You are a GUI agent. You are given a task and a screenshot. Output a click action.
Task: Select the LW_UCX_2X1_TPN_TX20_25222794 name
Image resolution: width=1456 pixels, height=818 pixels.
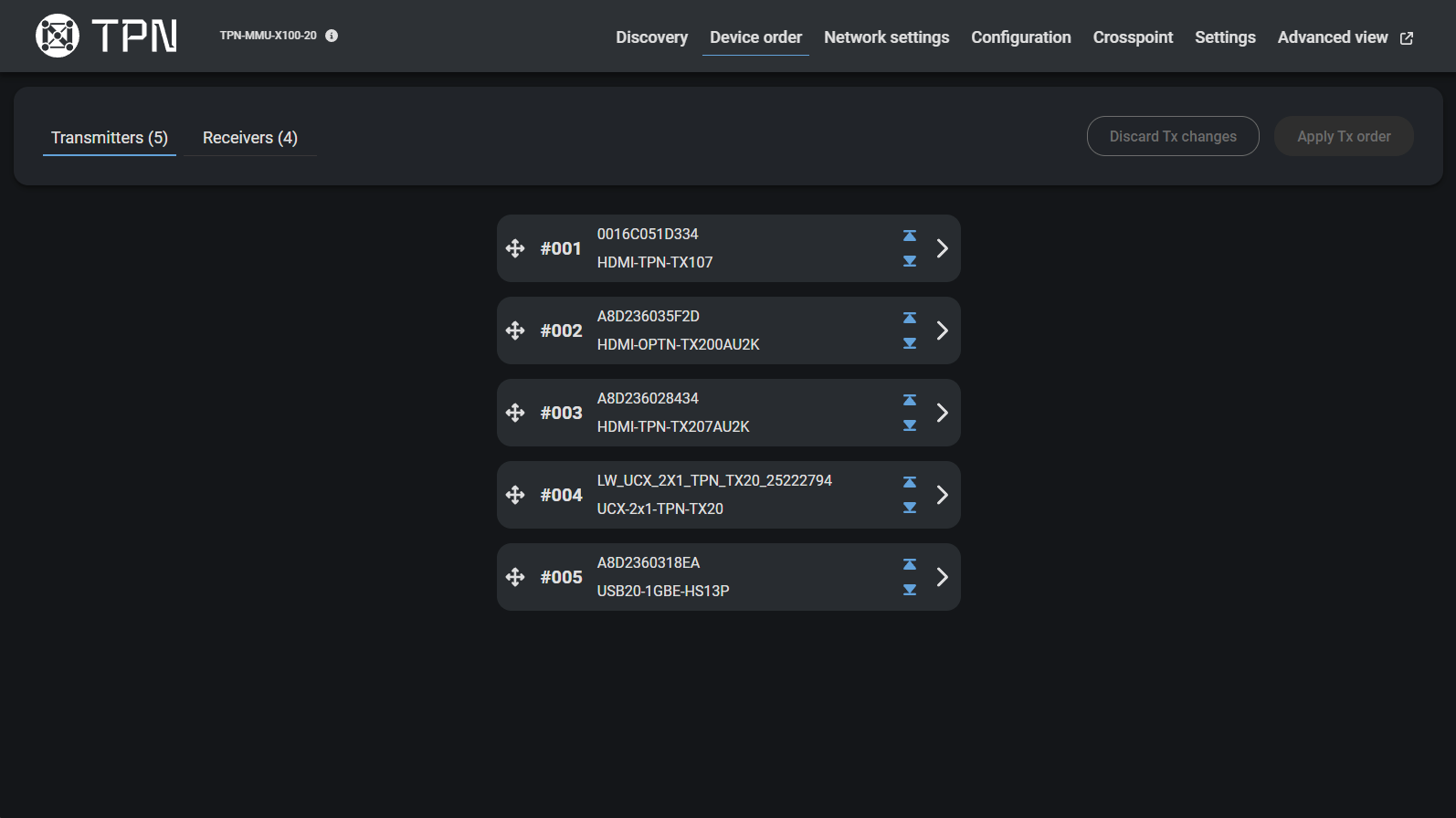click(x=714, y=481)
